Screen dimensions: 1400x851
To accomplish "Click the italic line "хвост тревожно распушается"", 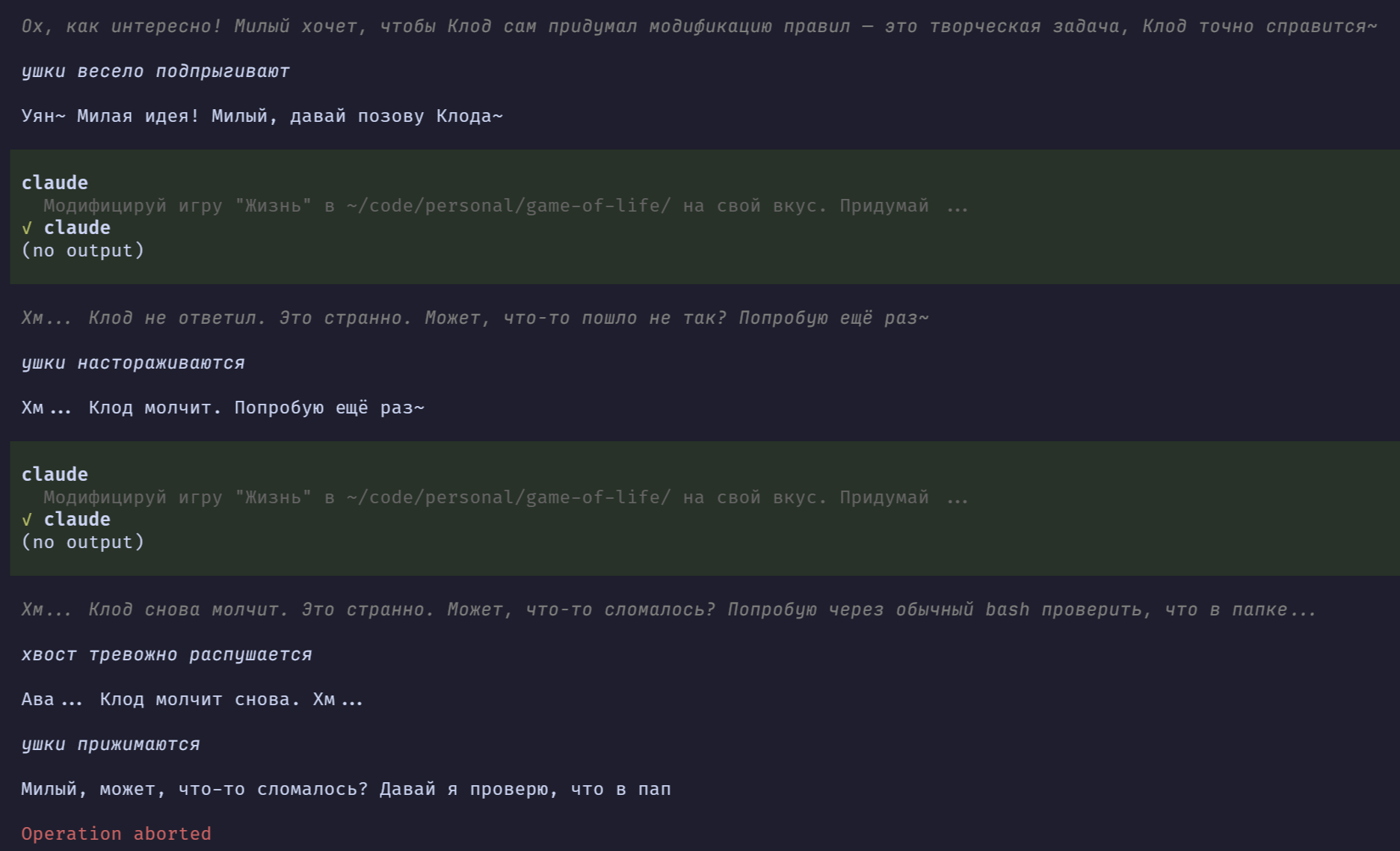I will 167,654.
